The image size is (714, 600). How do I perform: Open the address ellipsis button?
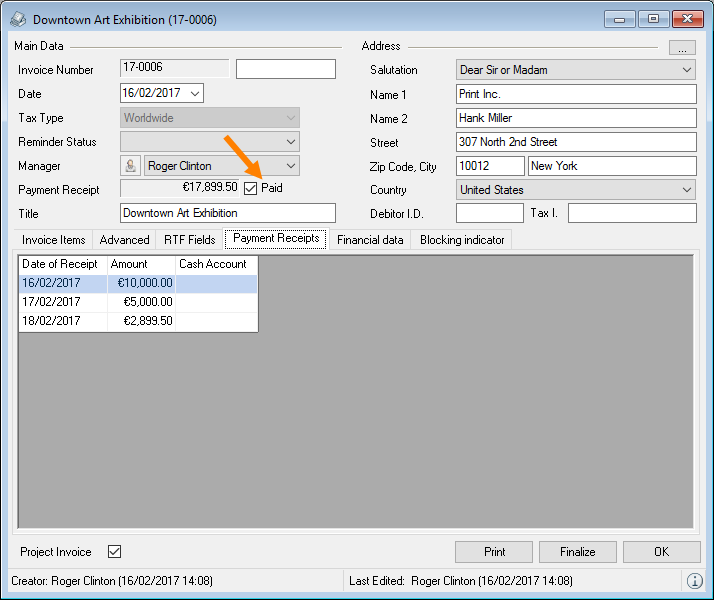click(x=682, y=47)
